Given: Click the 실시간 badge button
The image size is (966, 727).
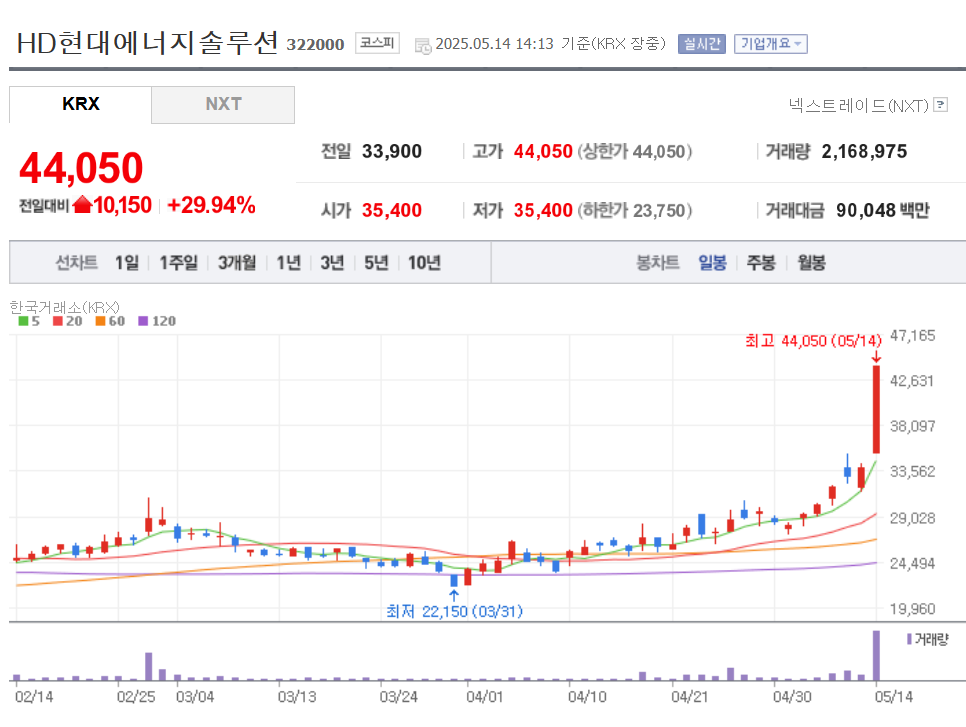Looking at the screenshot, I should click(x=702, y=44).
